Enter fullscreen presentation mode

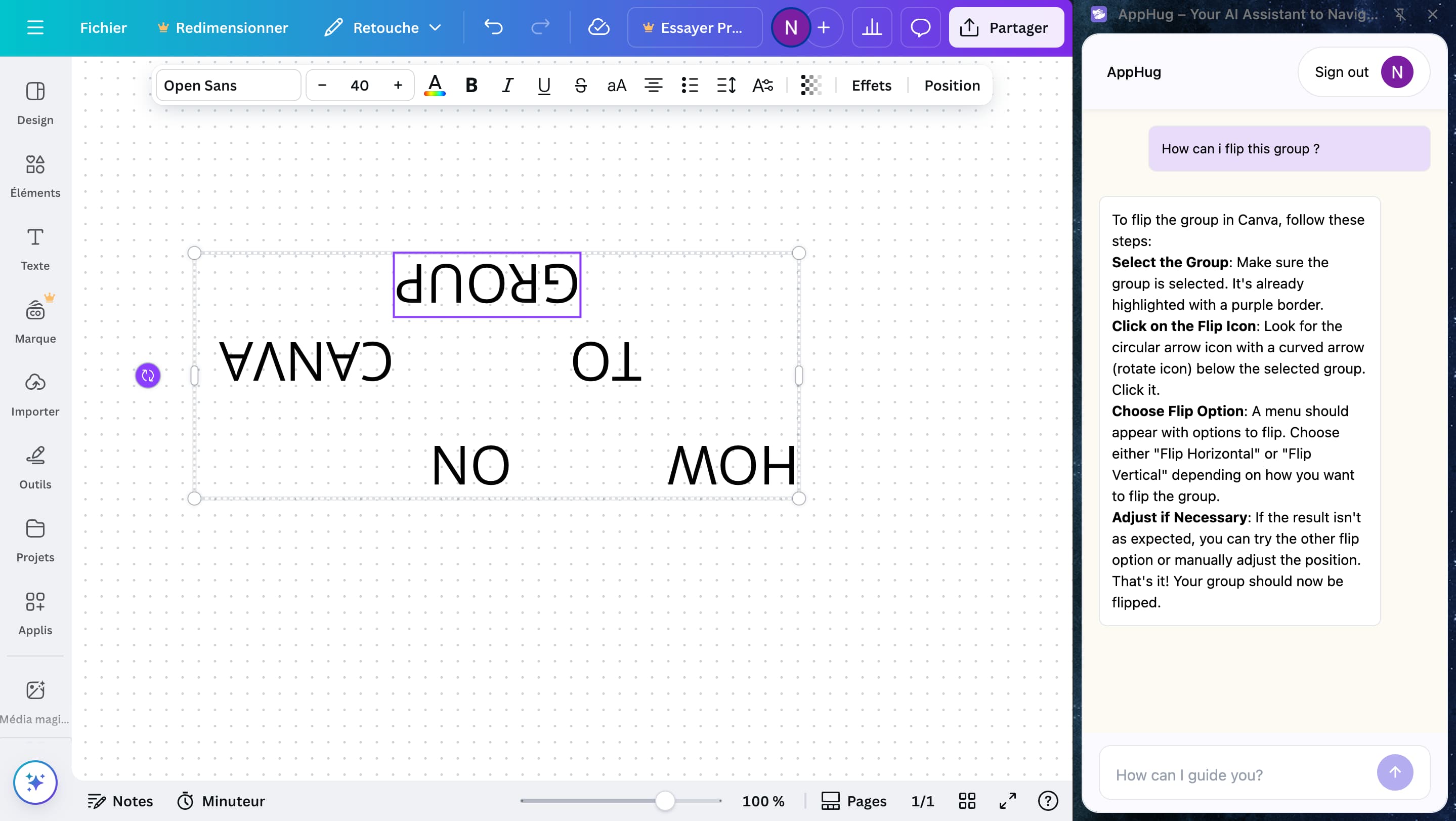click(x=1007, y=801)
